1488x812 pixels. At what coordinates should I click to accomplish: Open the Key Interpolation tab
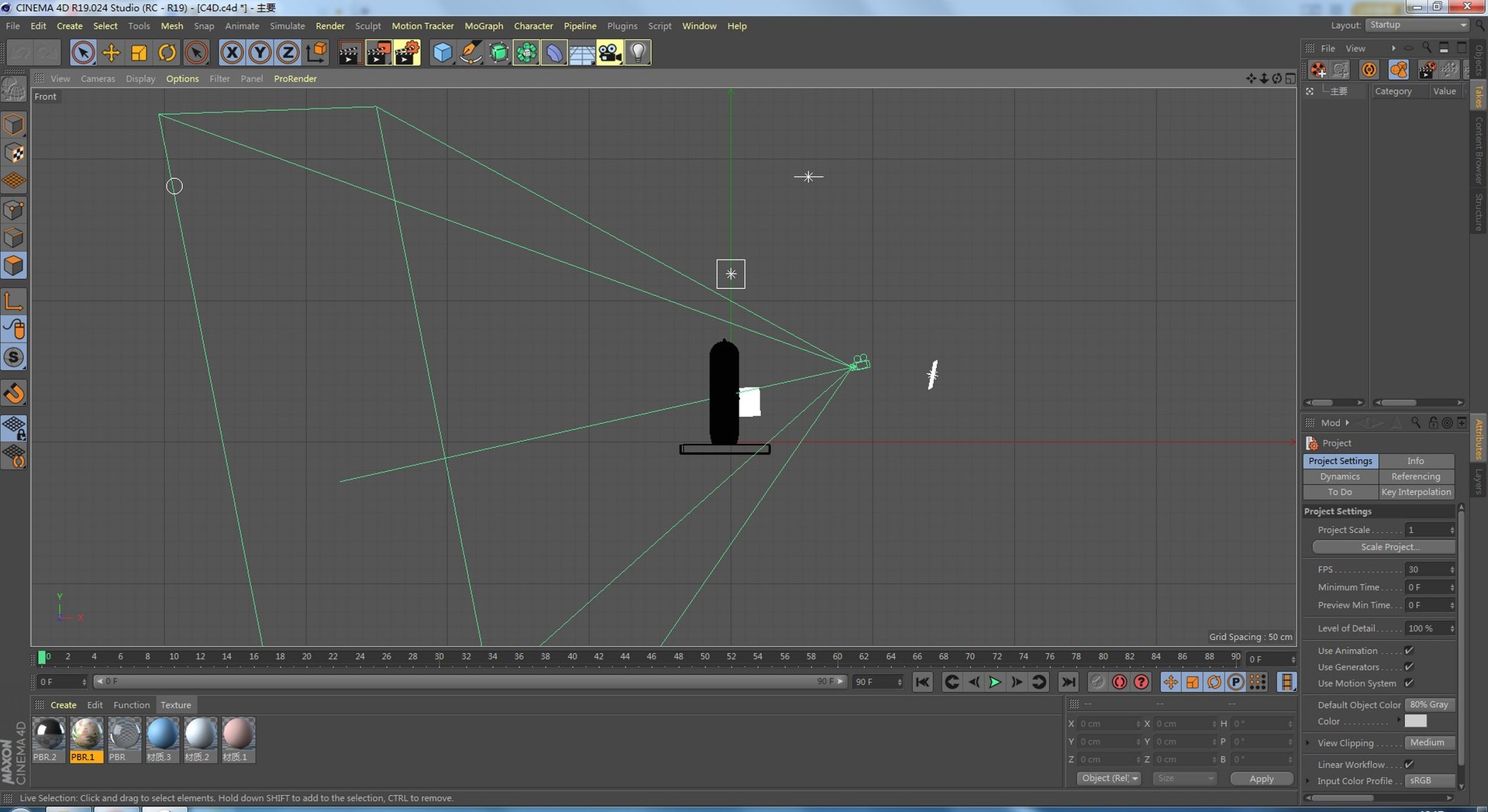click(x=1416, y=492)
